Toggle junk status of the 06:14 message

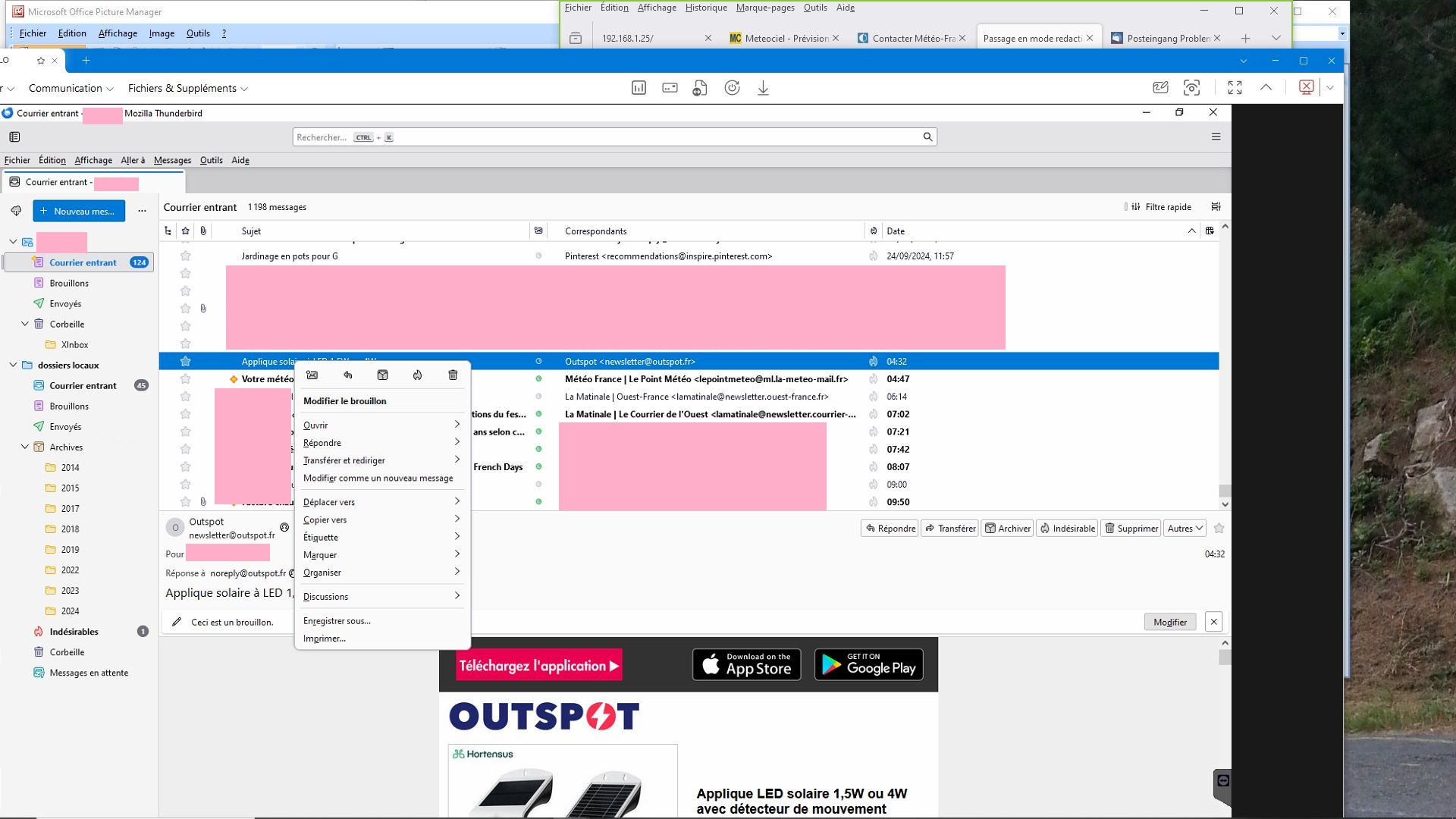coord(874,397)
